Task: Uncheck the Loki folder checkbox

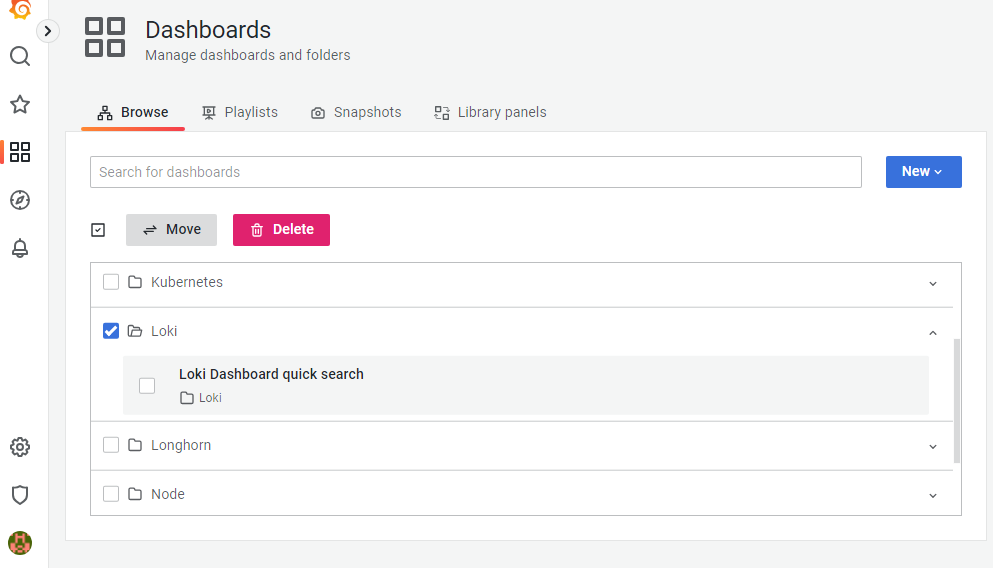Action: (111, 331)
